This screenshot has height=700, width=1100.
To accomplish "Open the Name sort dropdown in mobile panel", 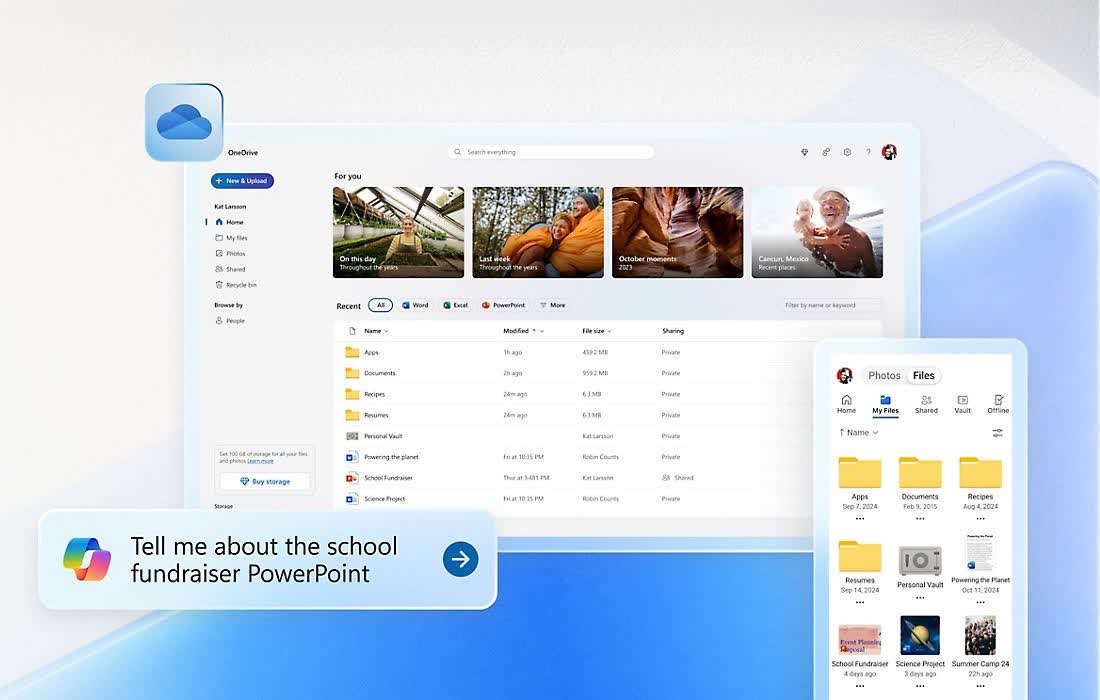I will pos(859,433).
